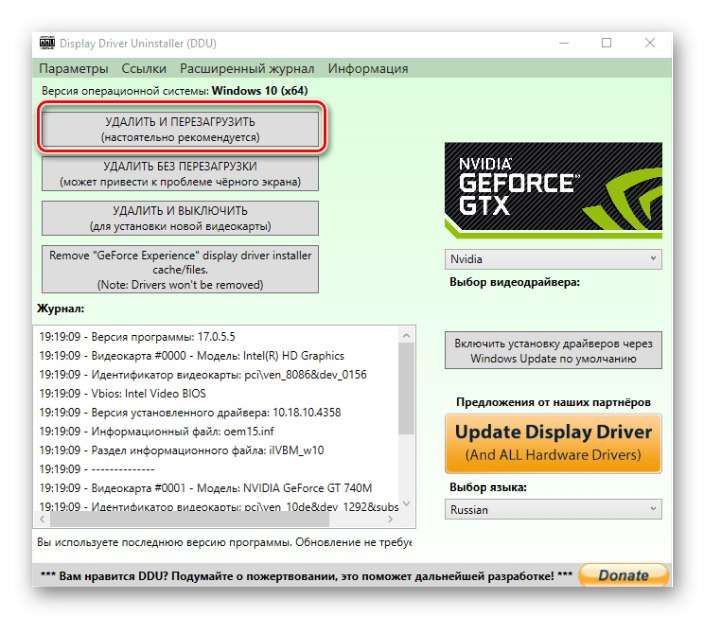Click Remove GeForce Experience installer cache button
This screenshot has height=619, width=705.
(180, 269)
